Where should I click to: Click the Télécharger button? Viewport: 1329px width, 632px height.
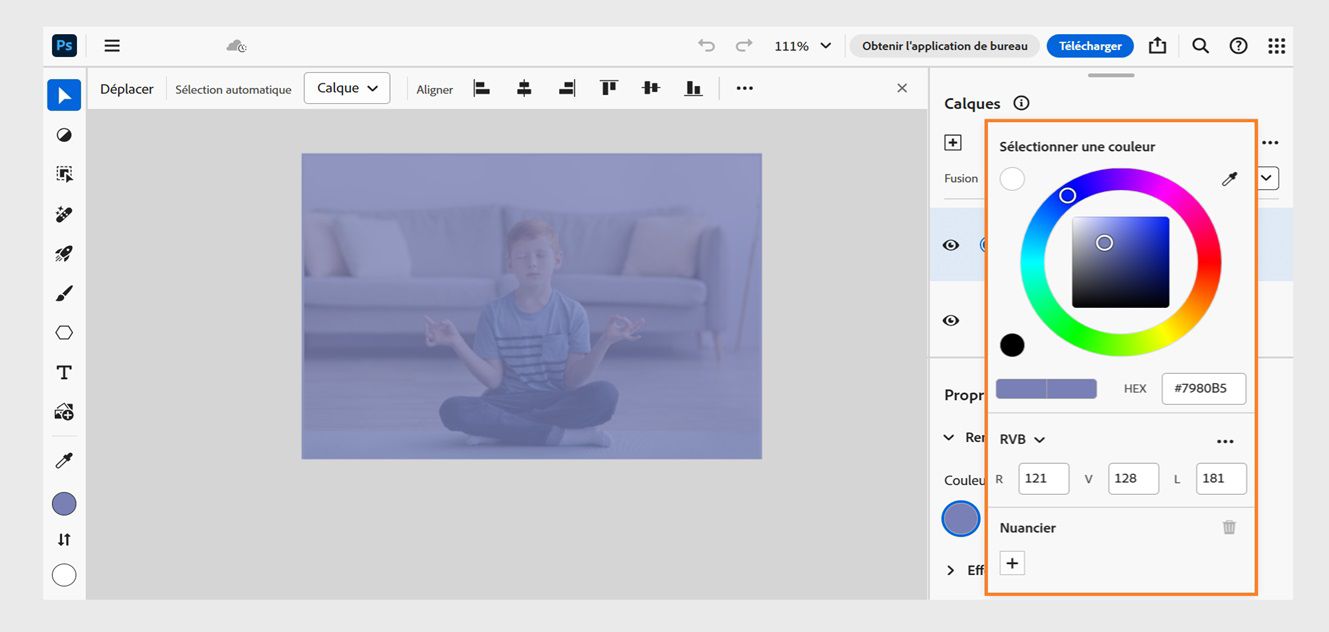(1090, 46)
